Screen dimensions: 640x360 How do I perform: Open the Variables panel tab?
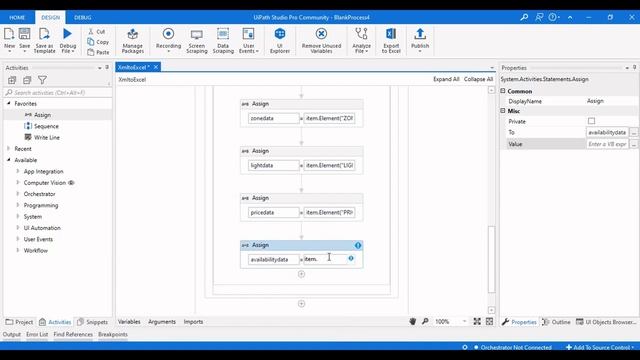click(x=129, y=322)
